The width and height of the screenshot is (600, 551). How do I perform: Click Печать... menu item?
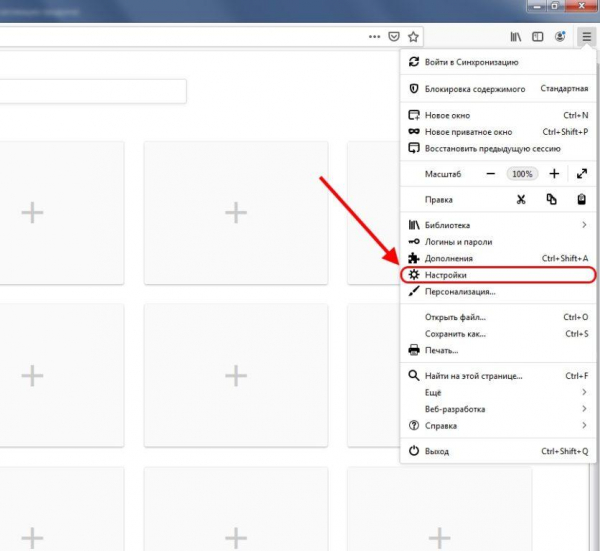498,350
